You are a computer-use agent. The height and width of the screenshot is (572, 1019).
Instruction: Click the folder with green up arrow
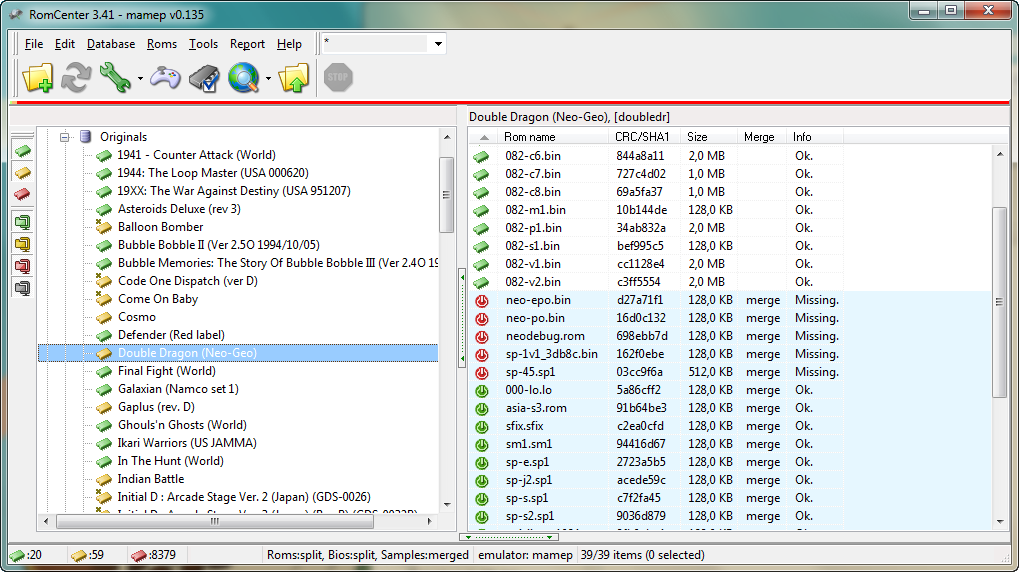pyautogui.click(x=294, y=78)
